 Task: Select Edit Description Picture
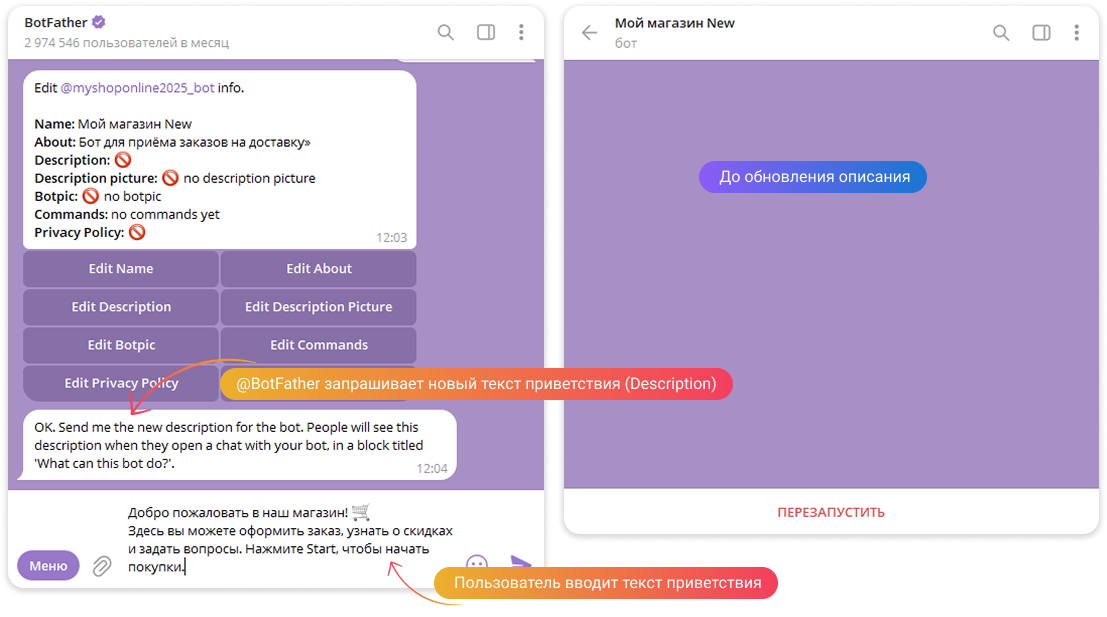point(318,307)
